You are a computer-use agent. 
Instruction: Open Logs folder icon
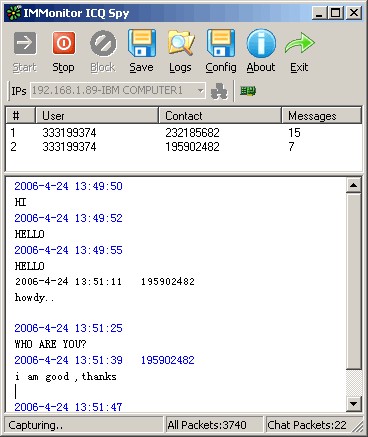coord(181,43)
